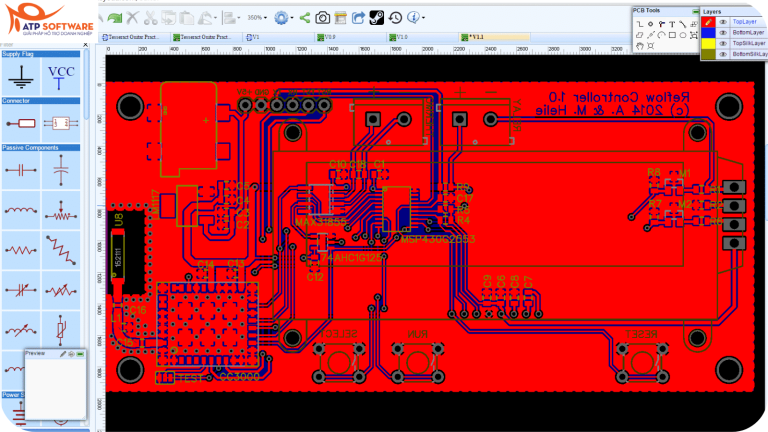Select the Copper Area polygon tool
The image size is (768, 432).
[640, 35]
